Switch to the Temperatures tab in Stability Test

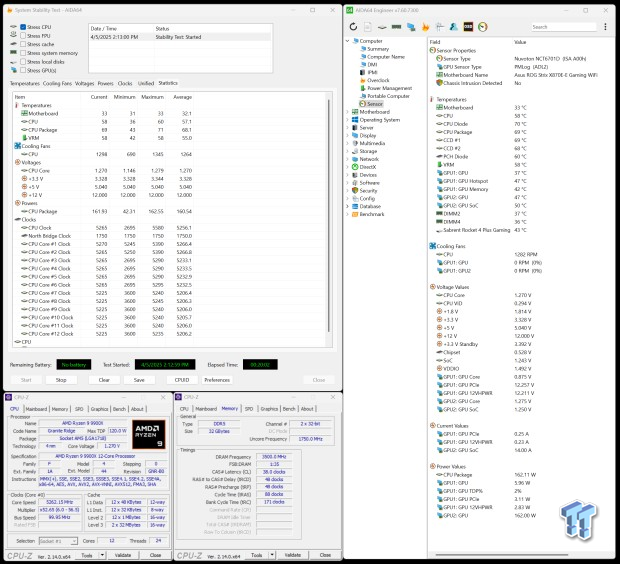pyautogui.click(x=25, y=83)
